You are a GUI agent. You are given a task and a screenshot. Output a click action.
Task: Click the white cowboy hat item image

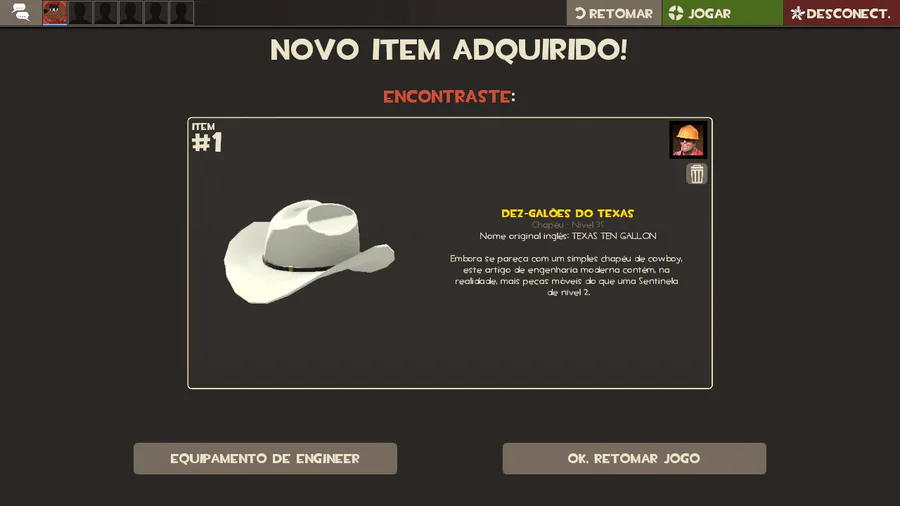309,251
